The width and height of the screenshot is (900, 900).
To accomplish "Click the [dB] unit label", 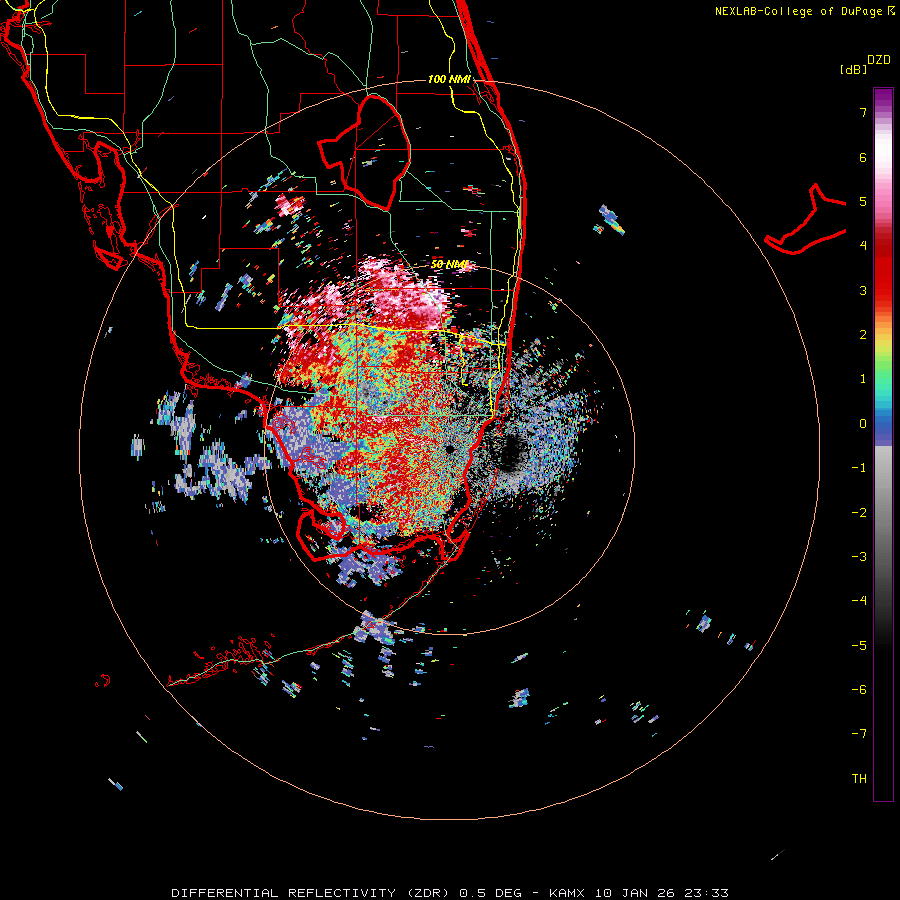I will [x=853, y=70].
